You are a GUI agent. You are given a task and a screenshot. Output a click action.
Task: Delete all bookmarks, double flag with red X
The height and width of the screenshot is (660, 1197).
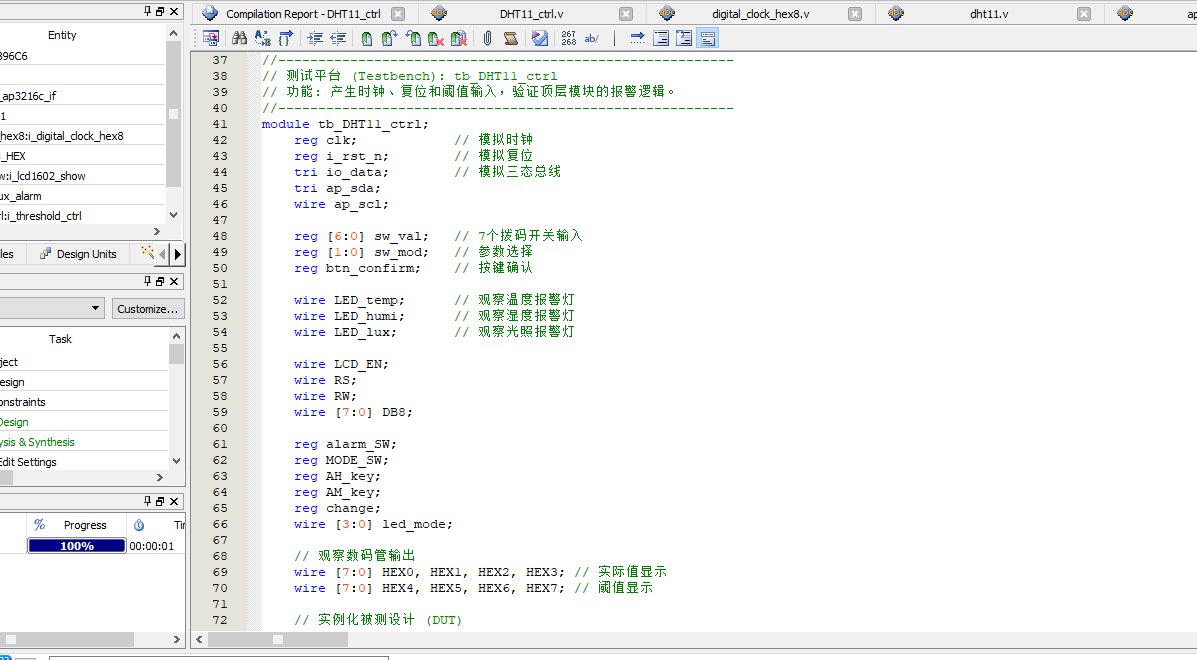click(x=459, y=38)
